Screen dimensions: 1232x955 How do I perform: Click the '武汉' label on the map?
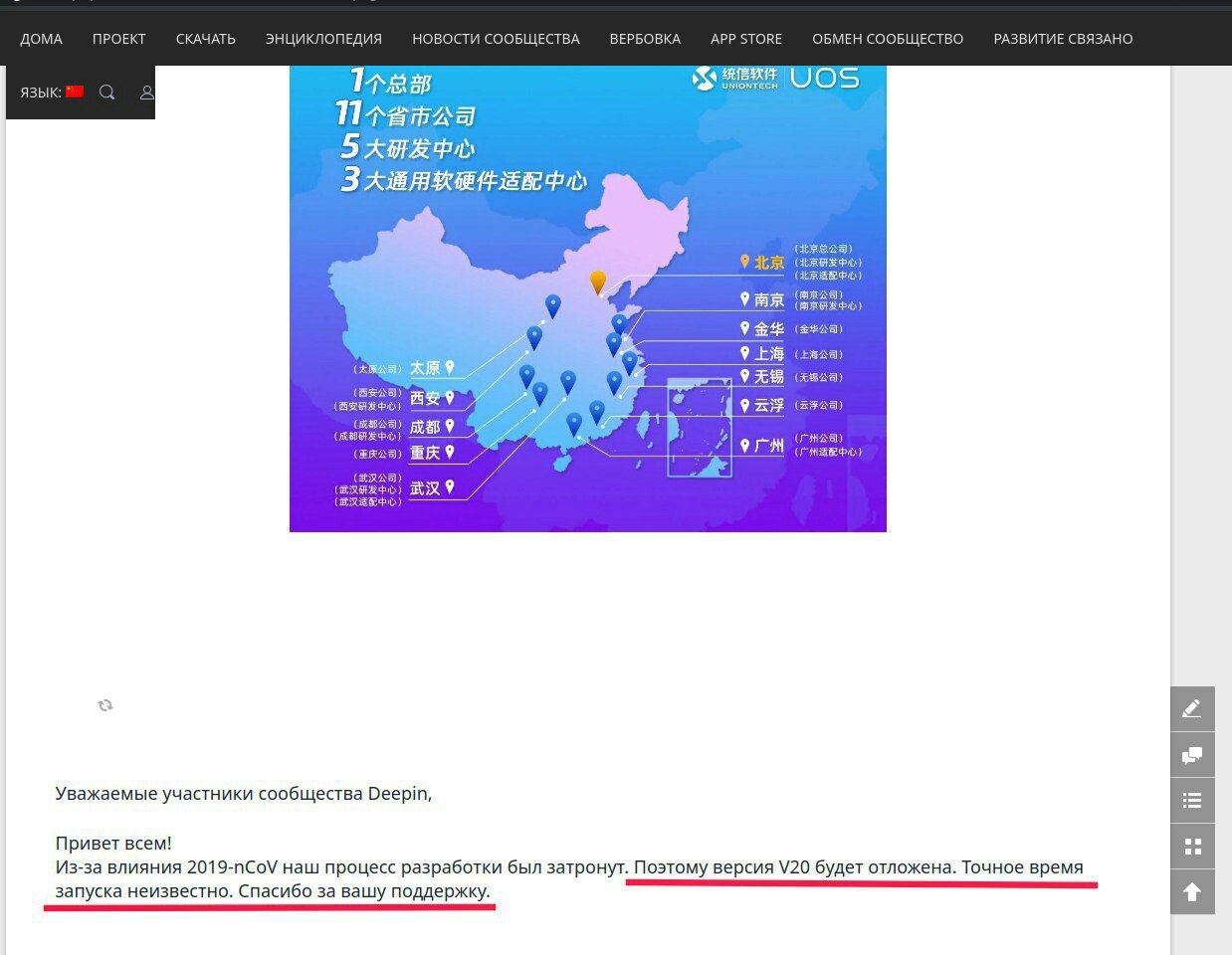coord(425,488)
